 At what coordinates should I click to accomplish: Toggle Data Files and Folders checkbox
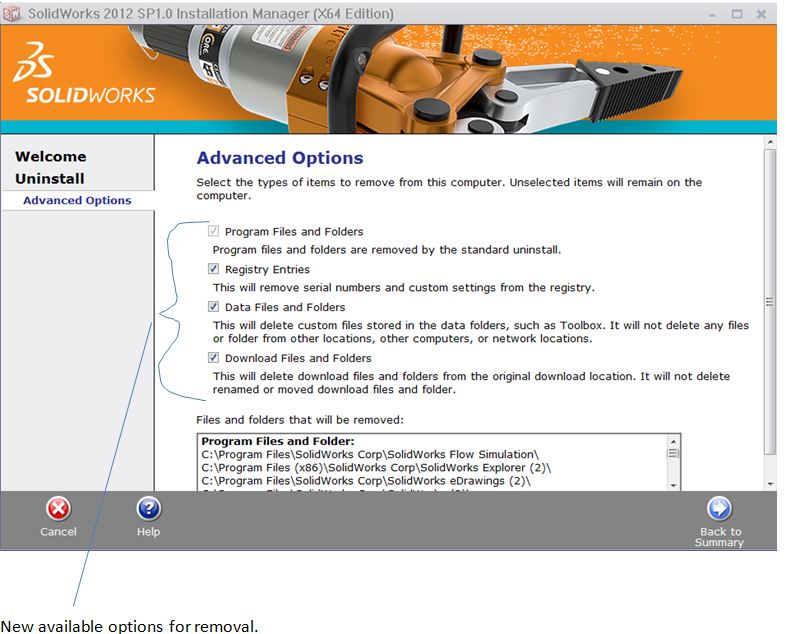click(x=214, y=307)
